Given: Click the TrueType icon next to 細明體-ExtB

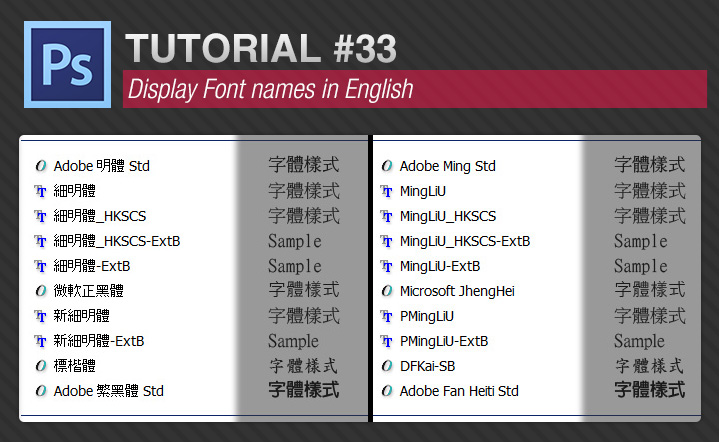Looking at the screenshot, I should (x=41, y=266).
